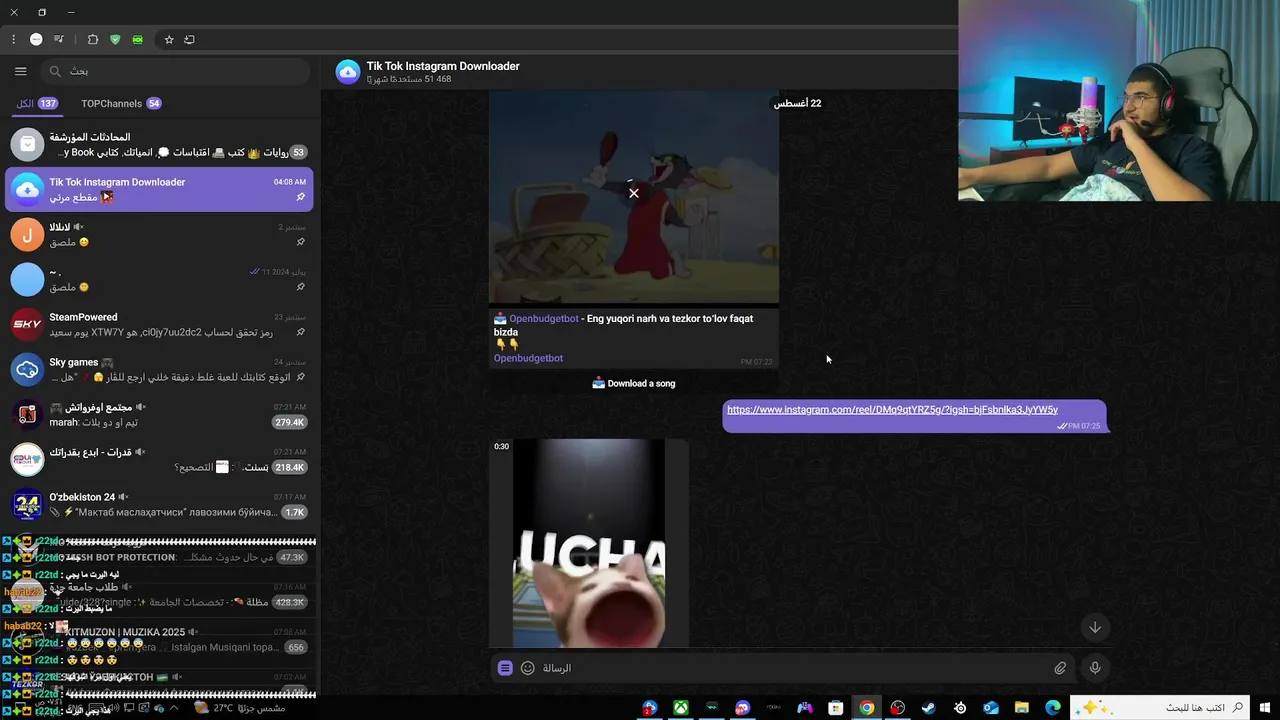Screen dimensions: 1280x720
Task: Open the 27°C weather widget
Action: click(x=240, y=708)
